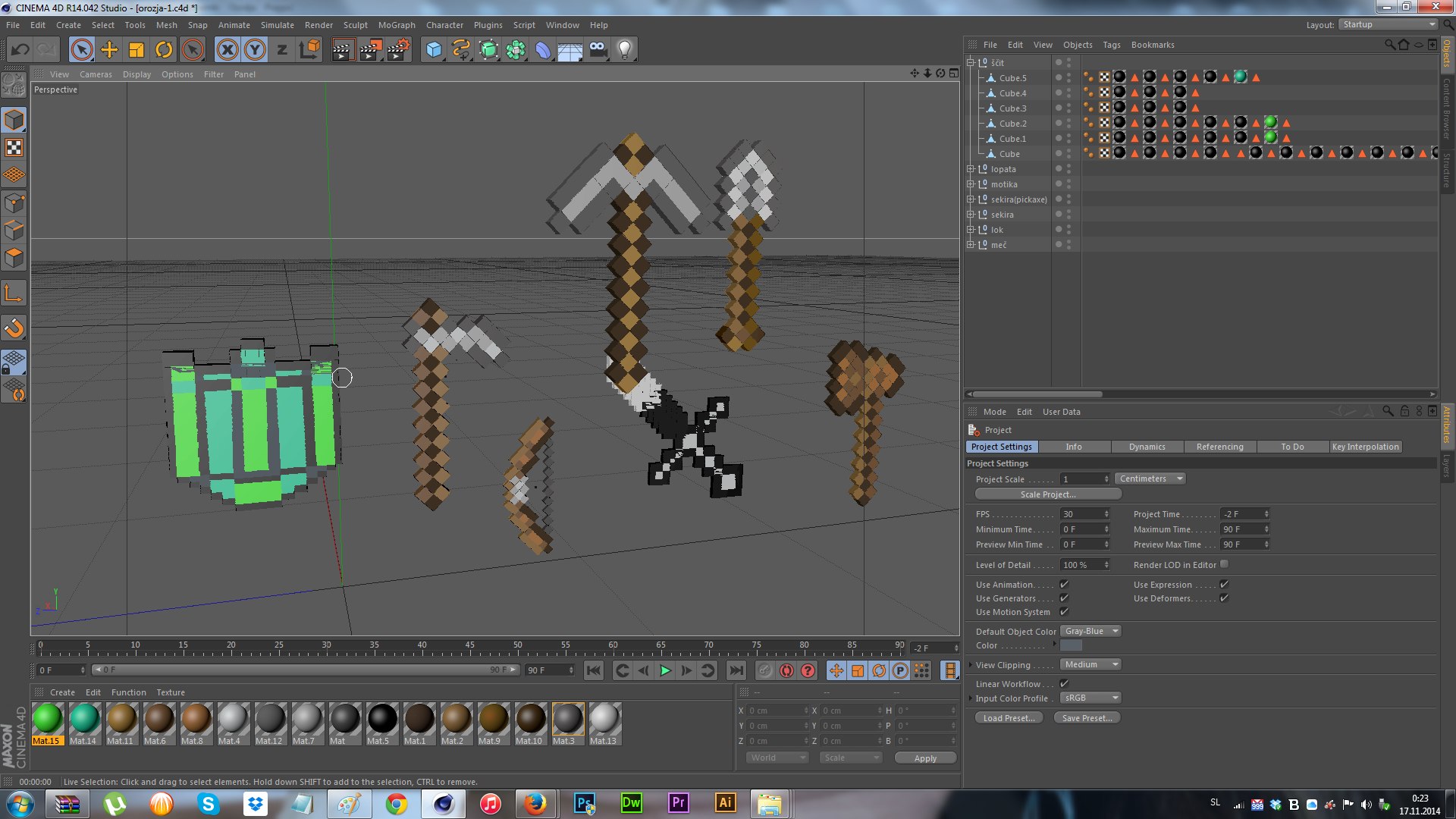
Task: Select the Live Selection tool
Action: pyautogui.click(x=82, y=50)
